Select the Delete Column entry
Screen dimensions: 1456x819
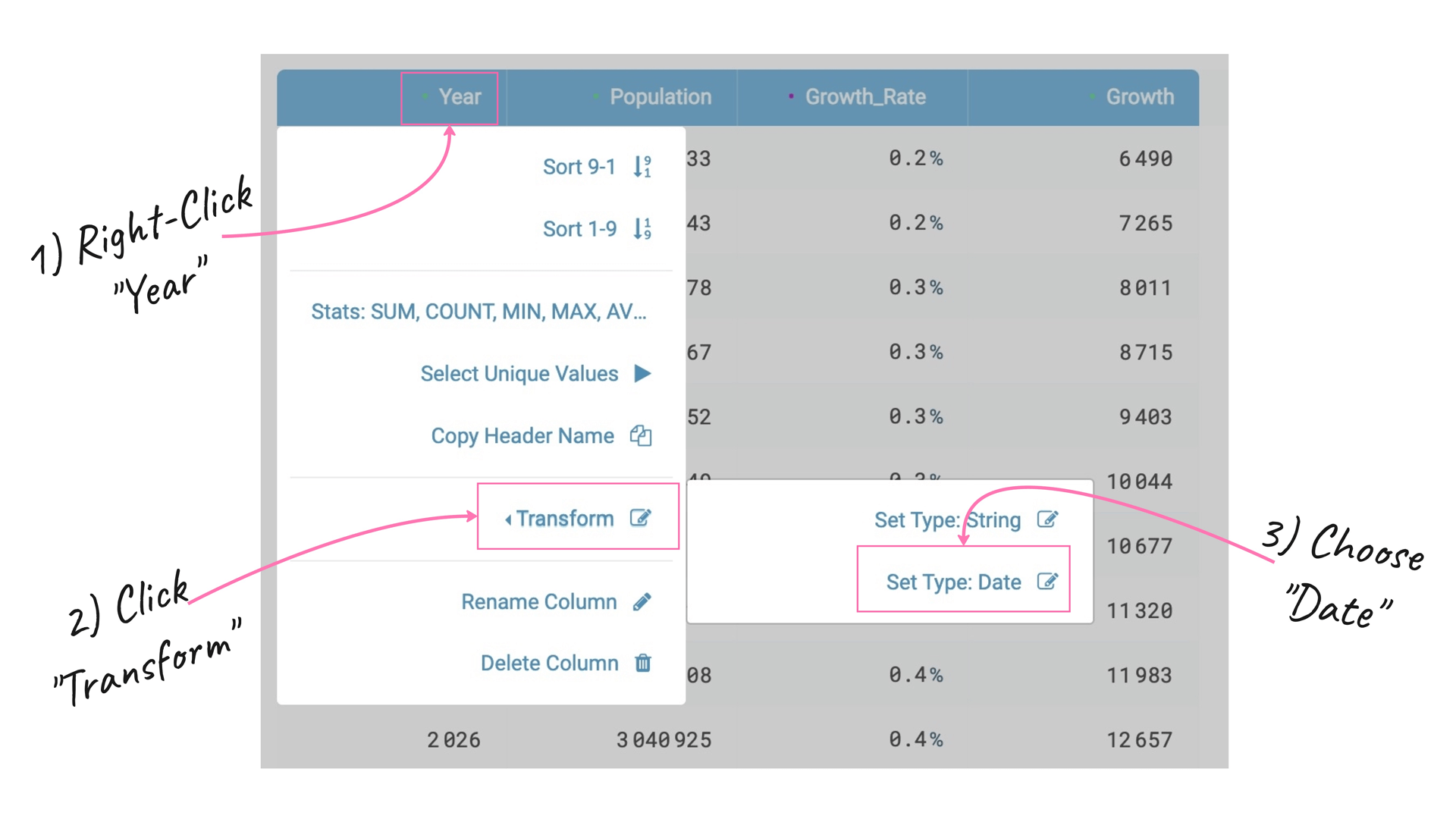pos(549,664)
